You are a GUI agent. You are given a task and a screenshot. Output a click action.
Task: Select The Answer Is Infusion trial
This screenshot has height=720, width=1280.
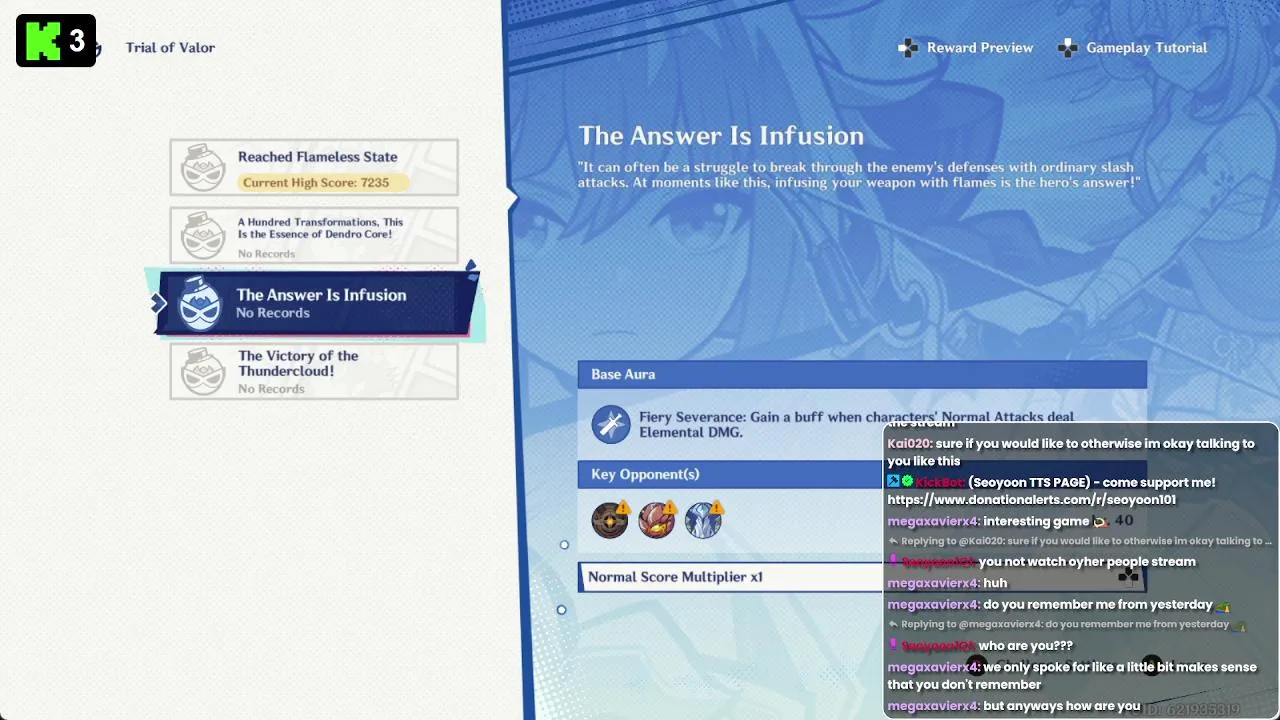316,303
